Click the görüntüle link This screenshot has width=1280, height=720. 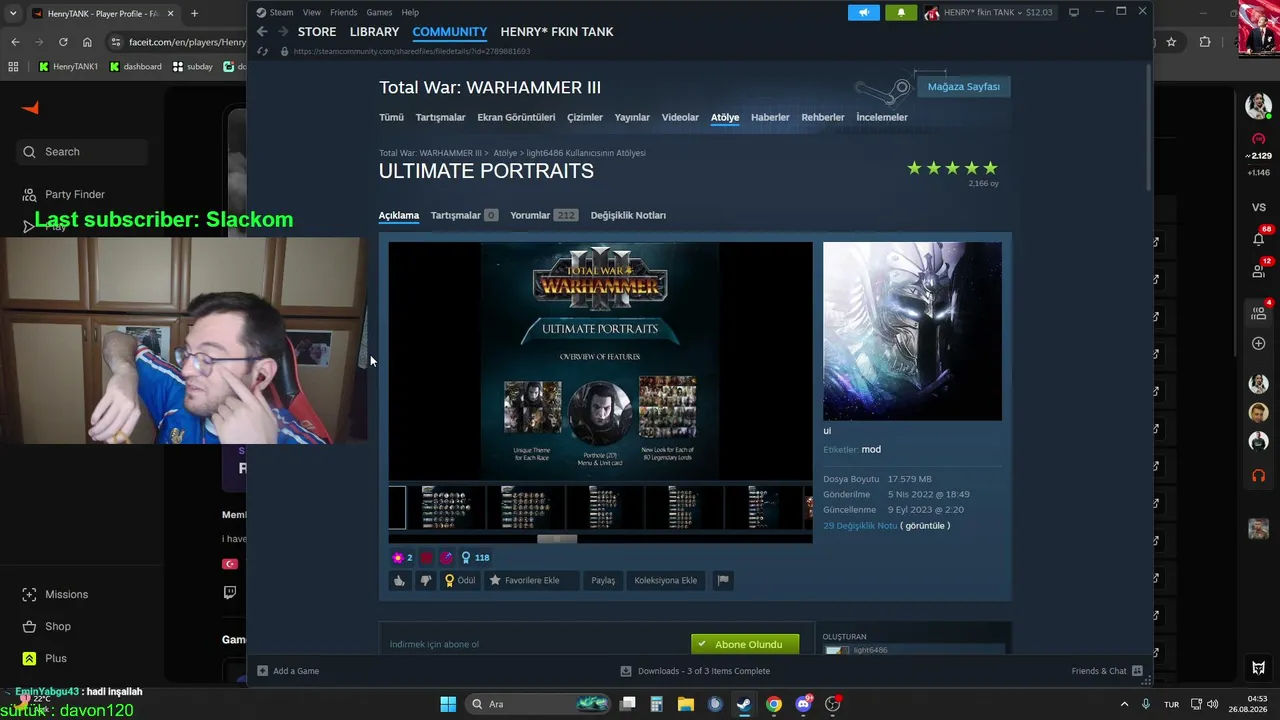point(925,526)
